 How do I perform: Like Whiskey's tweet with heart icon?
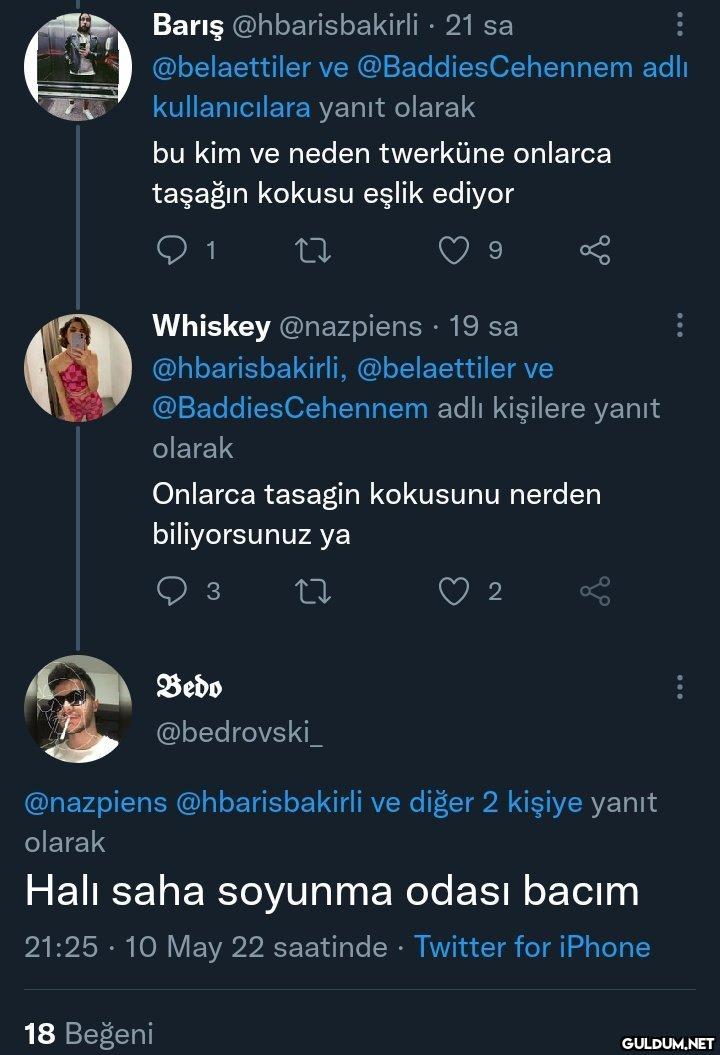pyautogui.click(x=454, y=591)
